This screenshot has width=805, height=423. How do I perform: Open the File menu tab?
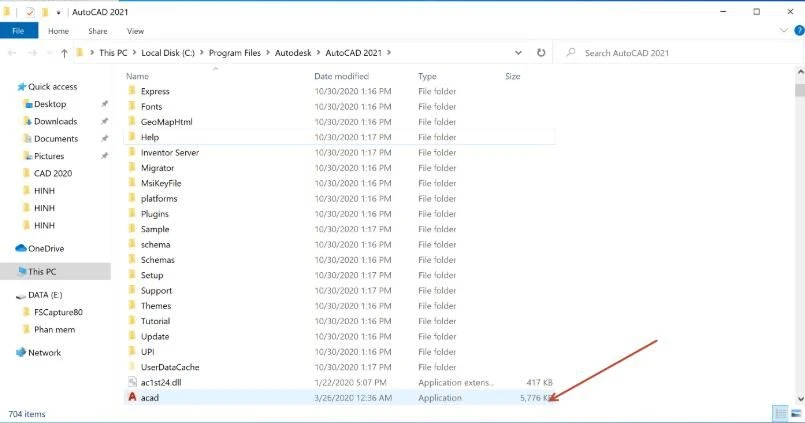pos(18,31)
